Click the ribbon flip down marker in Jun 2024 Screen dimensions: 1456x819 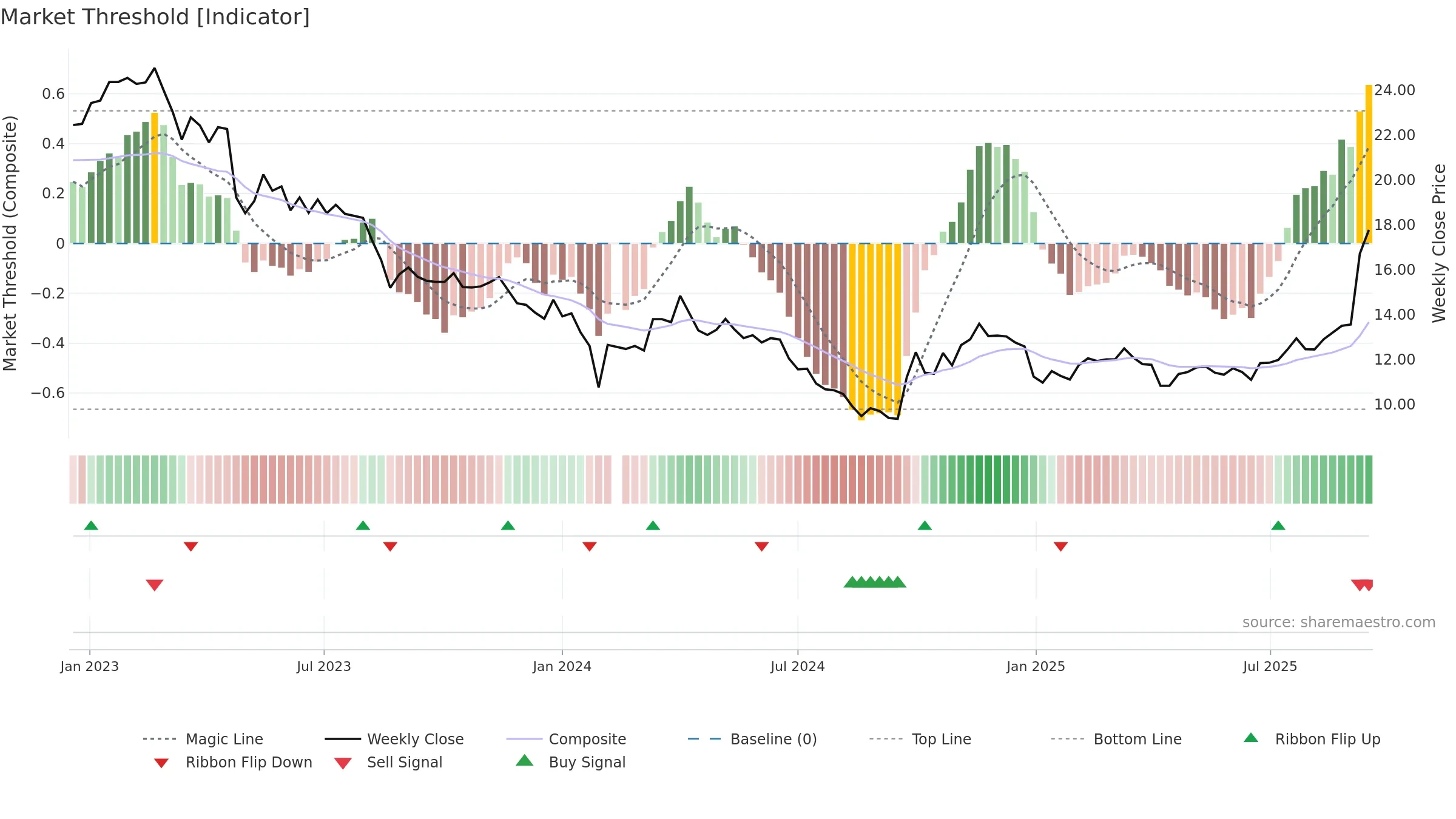click(762, 547)
